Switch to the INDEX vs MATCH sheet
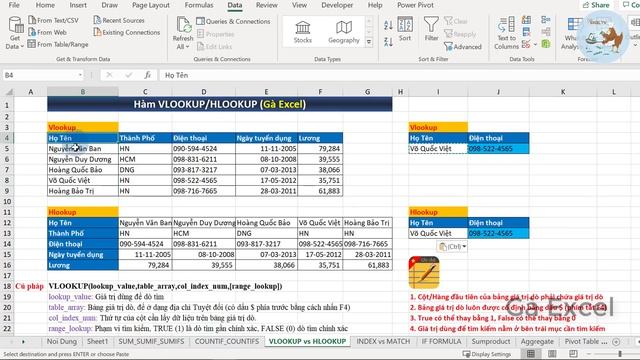640x360 pixels. [x=383, y=342]
